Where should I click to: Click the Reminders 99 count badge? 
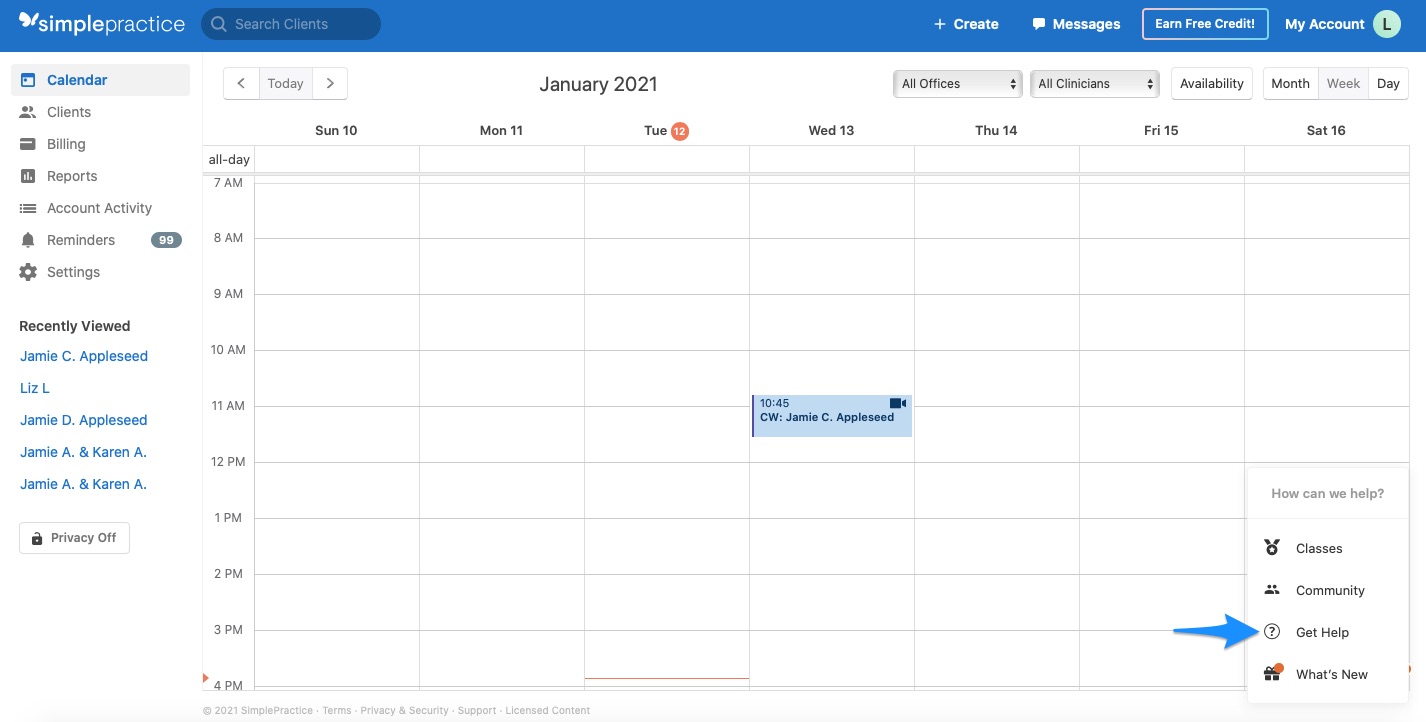(166, 240)
